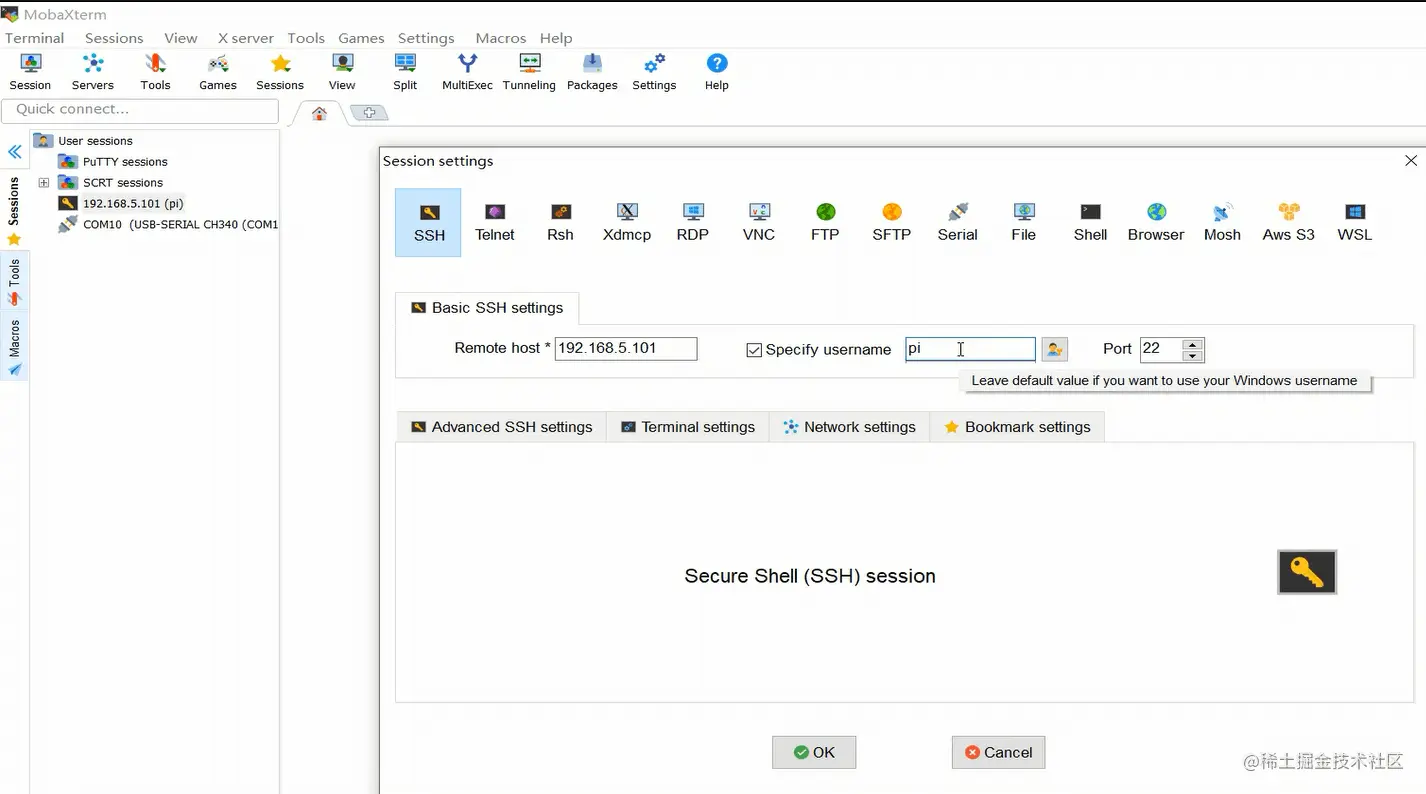Switch to Network settings tab
The image size is (1426, 794).
[849, 427]
